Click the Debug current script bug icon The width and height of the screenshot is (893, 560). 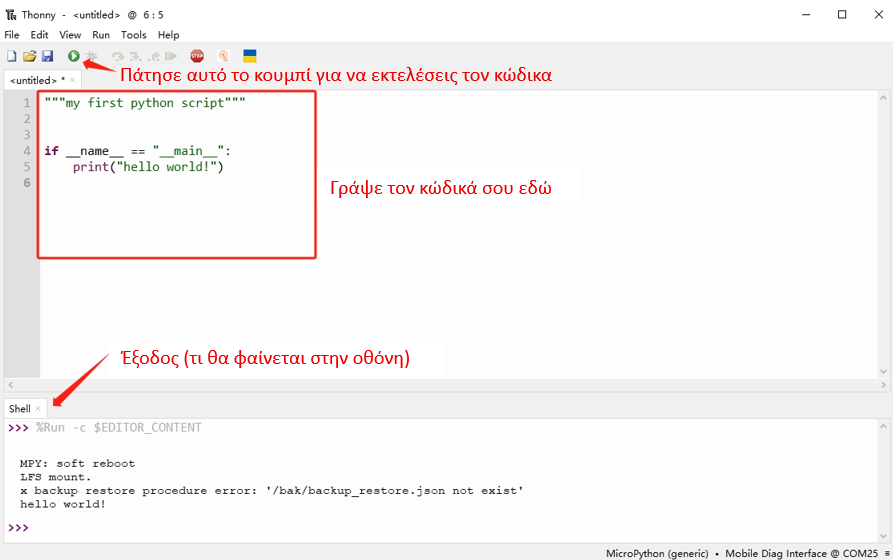coord(91,56)
